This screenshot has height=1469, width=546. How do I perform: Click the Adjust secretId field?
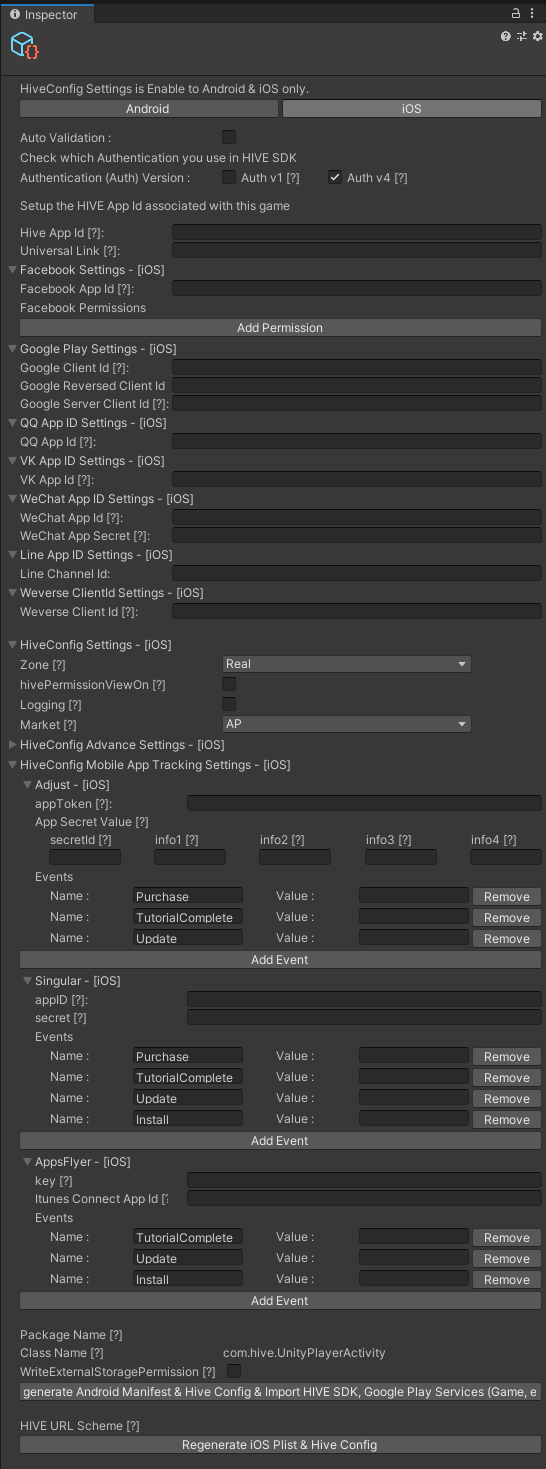(85, 857)
